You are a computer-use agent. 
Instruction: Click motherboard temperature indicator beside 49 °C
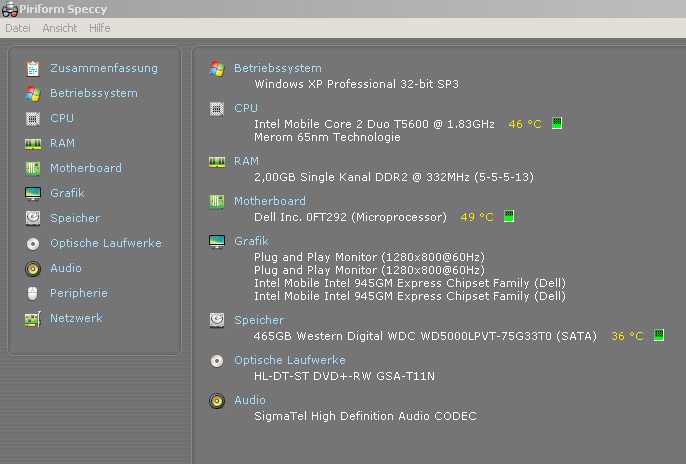508,216
